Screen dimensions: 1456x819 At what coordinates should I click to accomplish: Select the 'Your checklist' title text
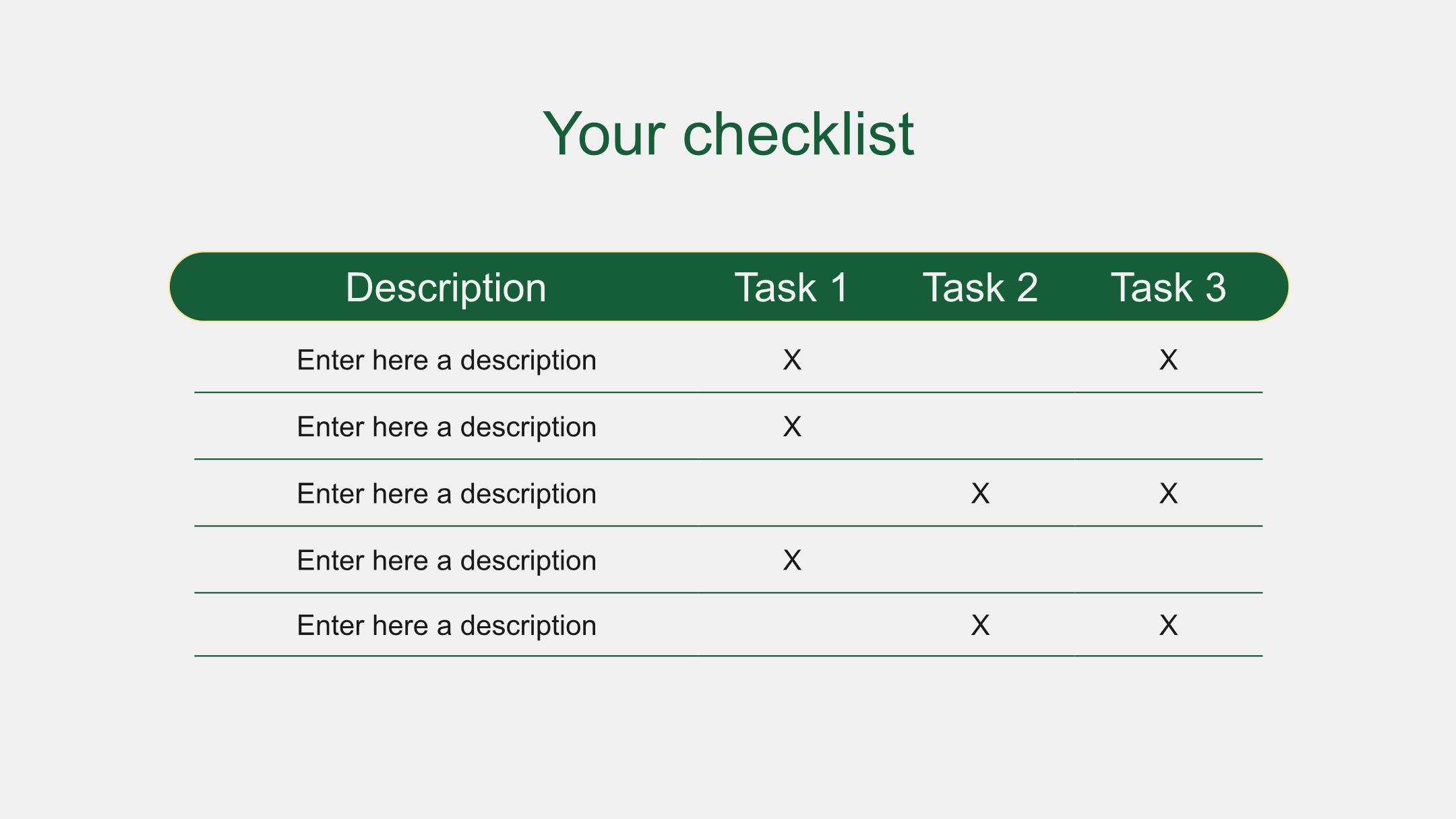[728, 133]
